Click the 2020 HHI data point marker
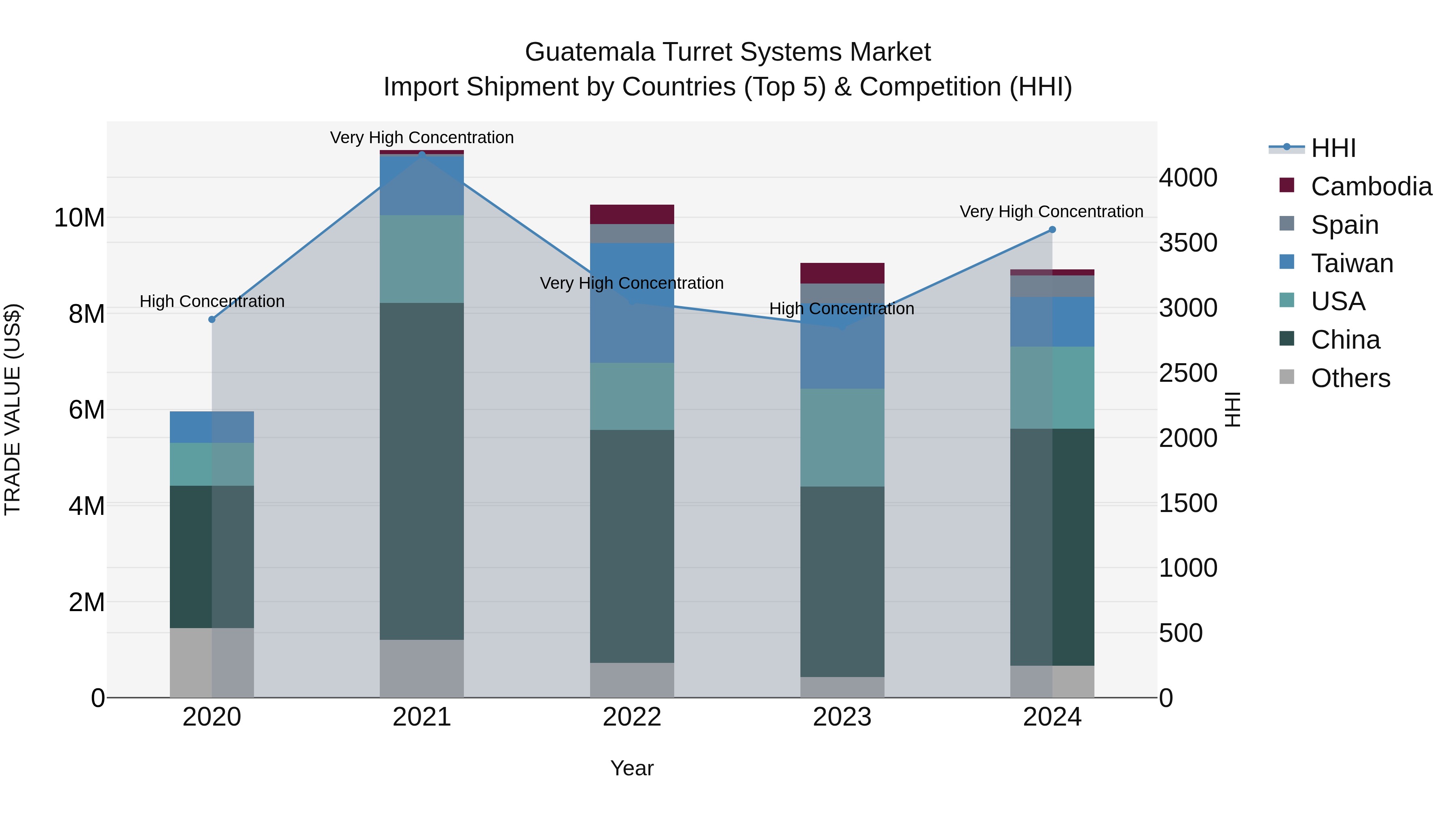1456x819 pixels. click(212, 320)
